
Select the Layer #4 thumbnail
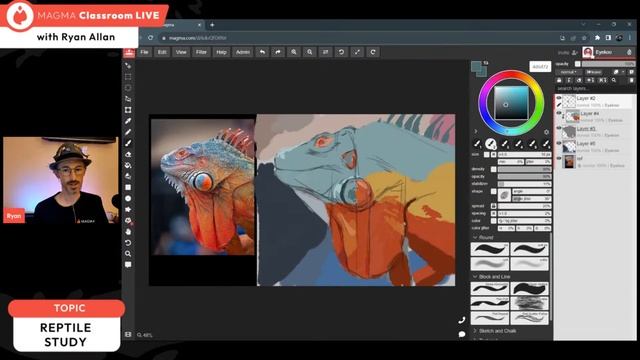tap(573, 117)
